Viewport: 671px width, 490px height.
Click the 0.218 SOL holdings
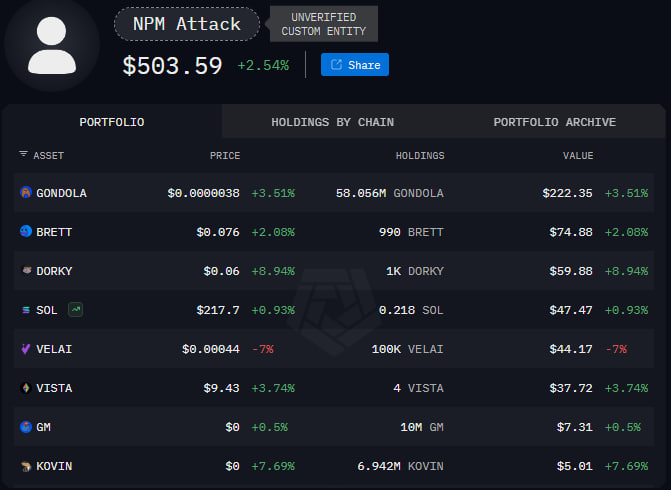(411, 310)
